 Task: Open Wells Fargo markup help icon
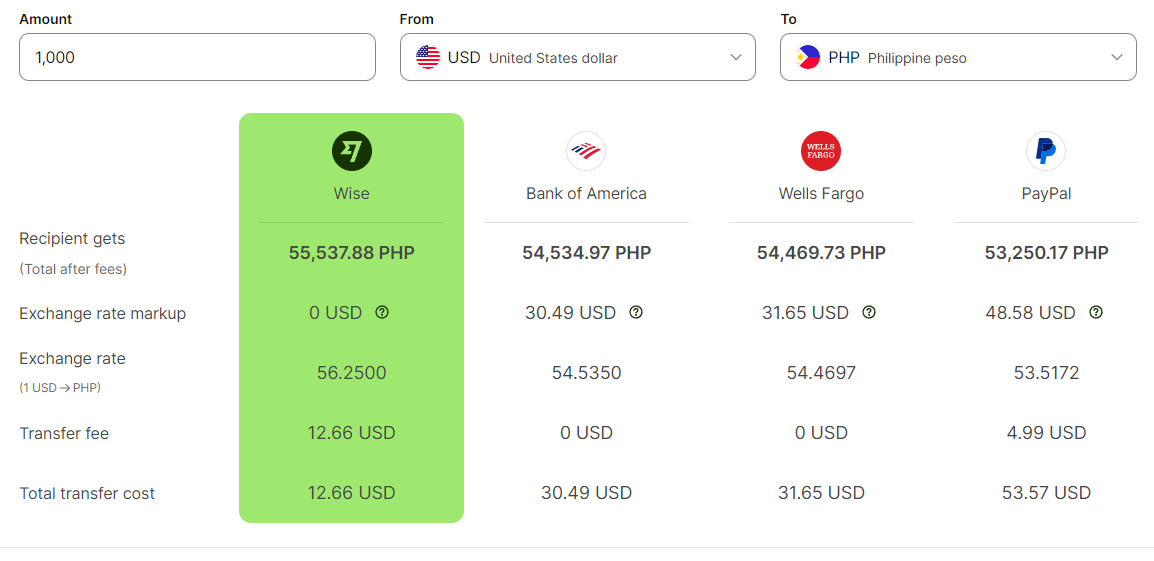point(869,313)
